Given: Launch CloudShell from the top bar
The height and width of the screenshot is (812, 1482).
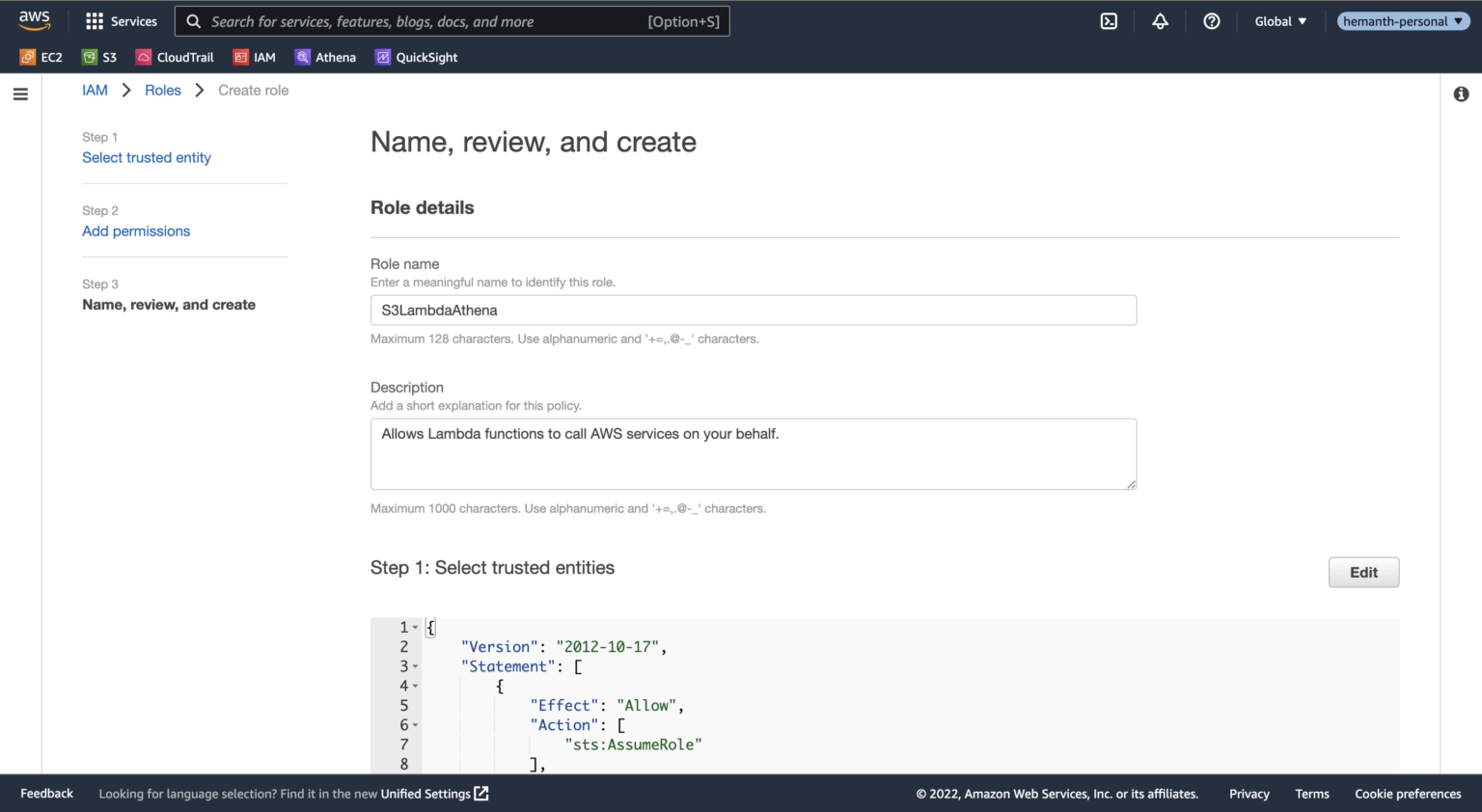Looking at the screenshot, I should 1108,20.
